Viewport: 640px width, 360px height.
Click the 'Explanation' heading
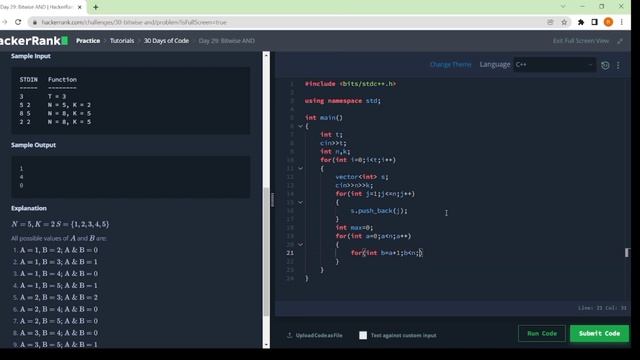(x=29, y=208)
